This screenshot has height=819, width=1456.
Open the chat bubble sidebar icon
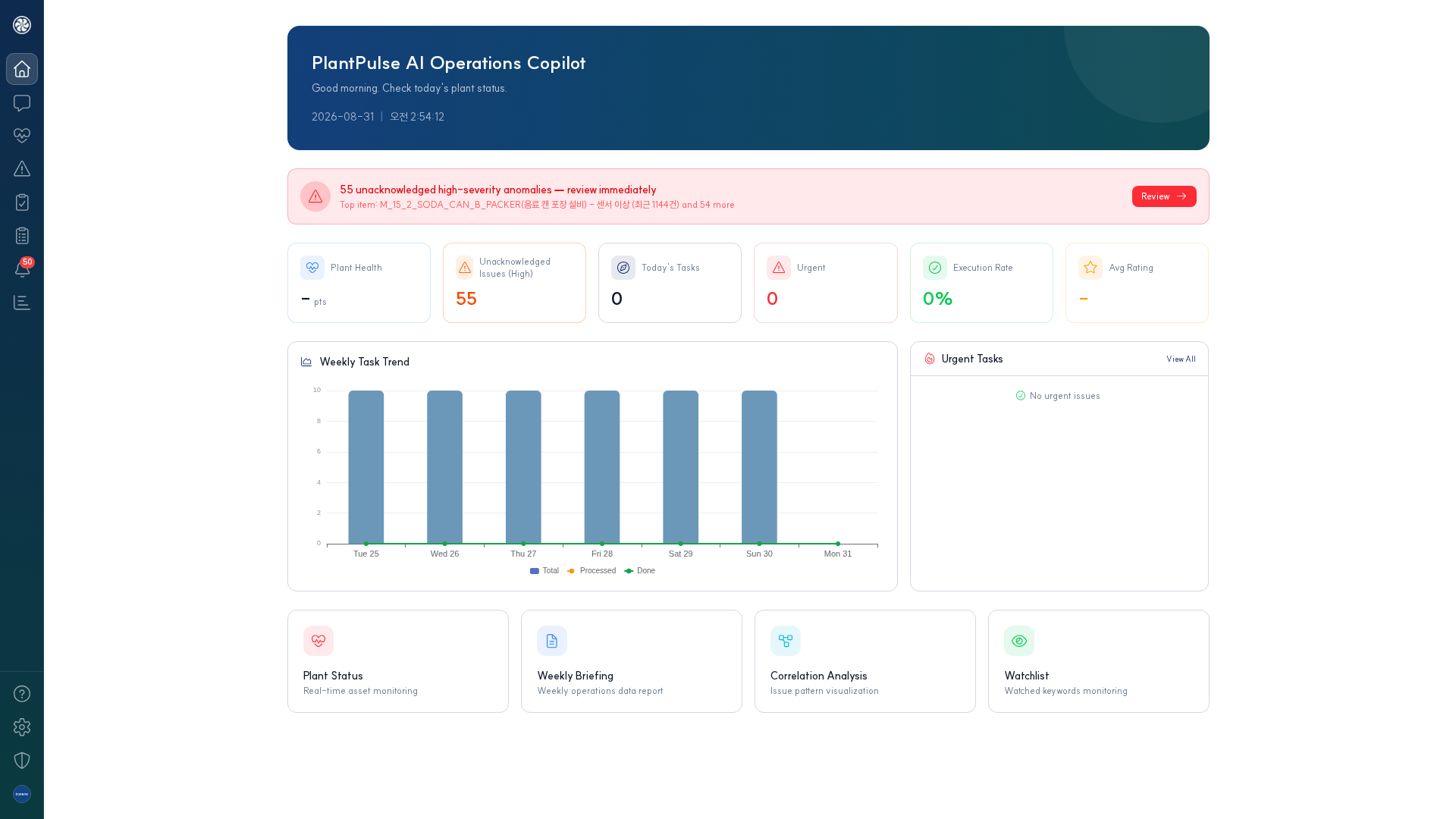22,102
